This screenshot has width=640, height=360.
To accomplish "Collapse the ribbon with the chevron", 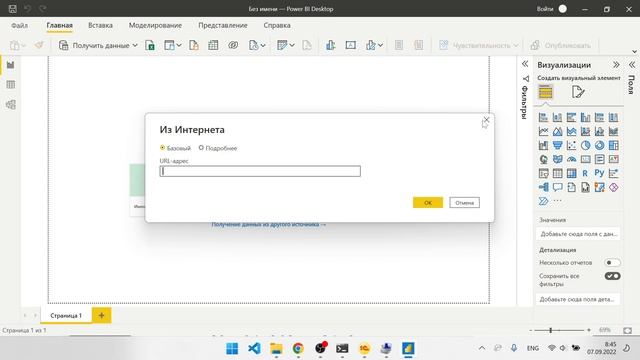I will pos(634,52).
